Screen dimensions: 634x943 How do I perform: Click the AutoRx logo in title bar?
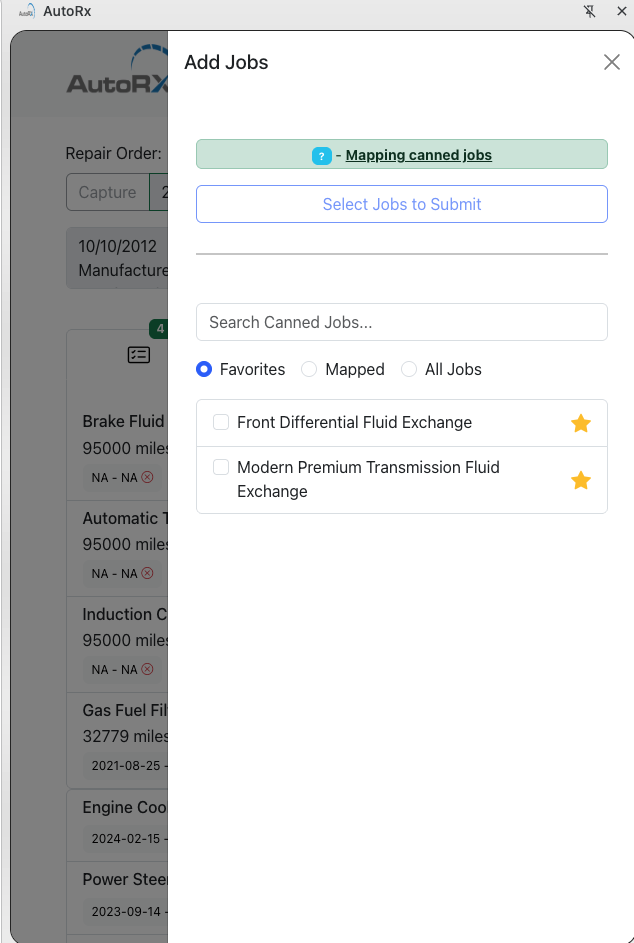27,11
